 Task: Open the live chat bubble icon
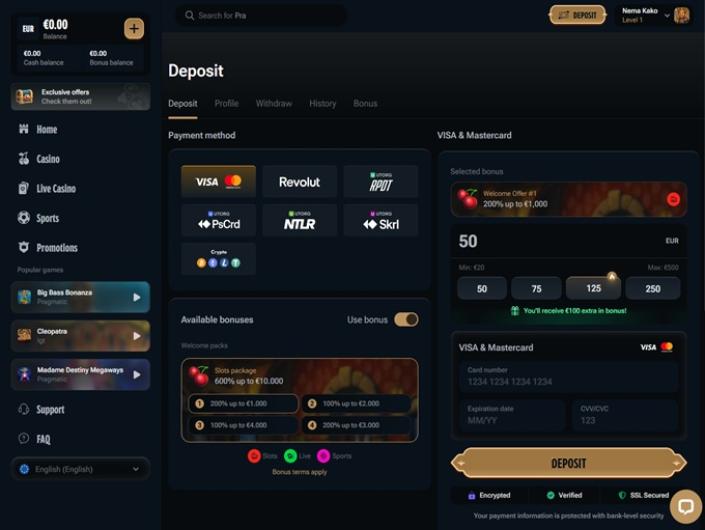686,507
